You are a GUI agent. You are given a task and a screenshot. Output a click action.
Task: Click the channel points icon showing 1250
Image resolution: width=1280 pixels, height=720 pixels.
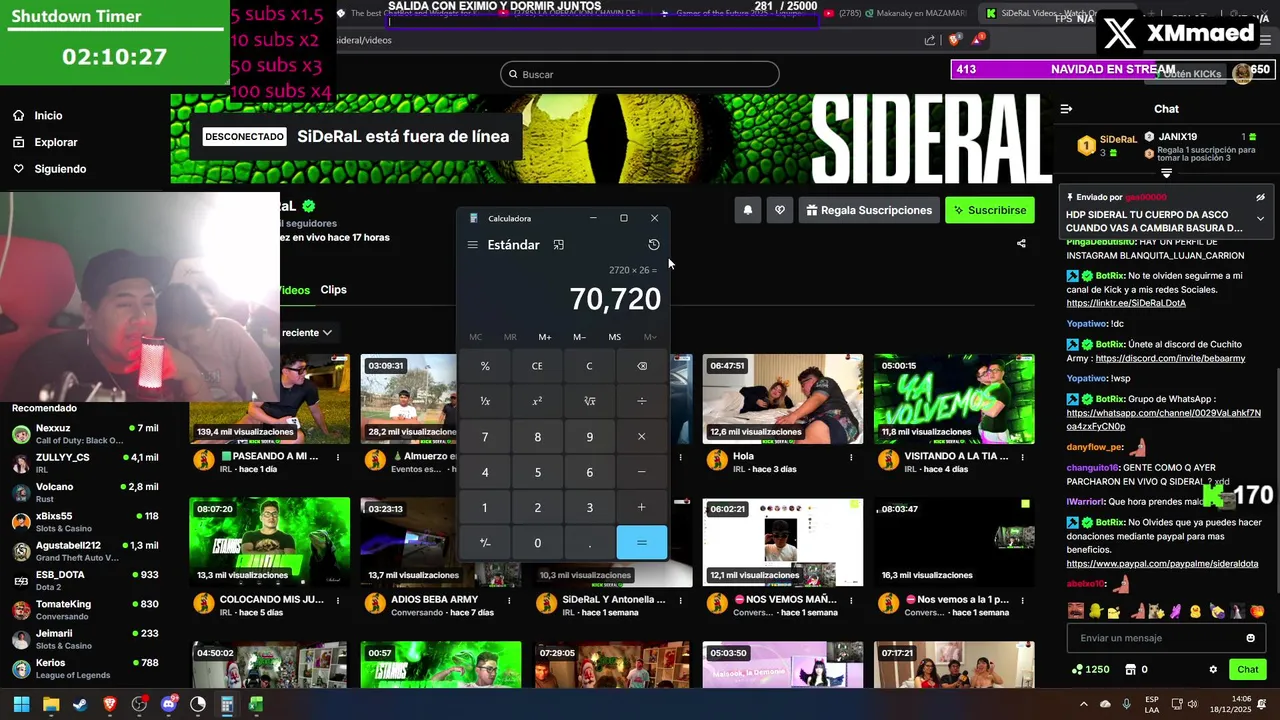pos(1090,669)
